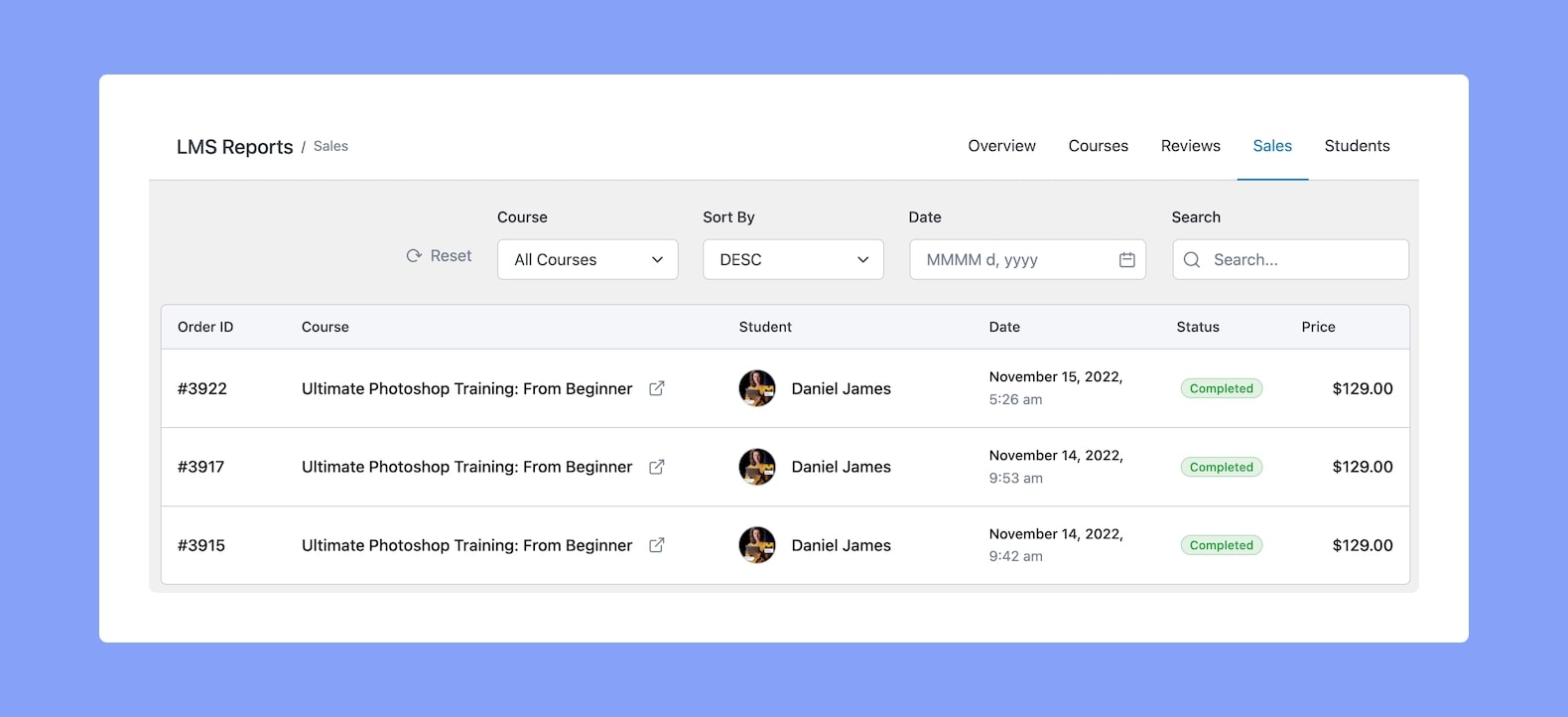Click course title in order #3915 row
The width and height of the screenshot is (1568, 717).
tap(466, 545)
